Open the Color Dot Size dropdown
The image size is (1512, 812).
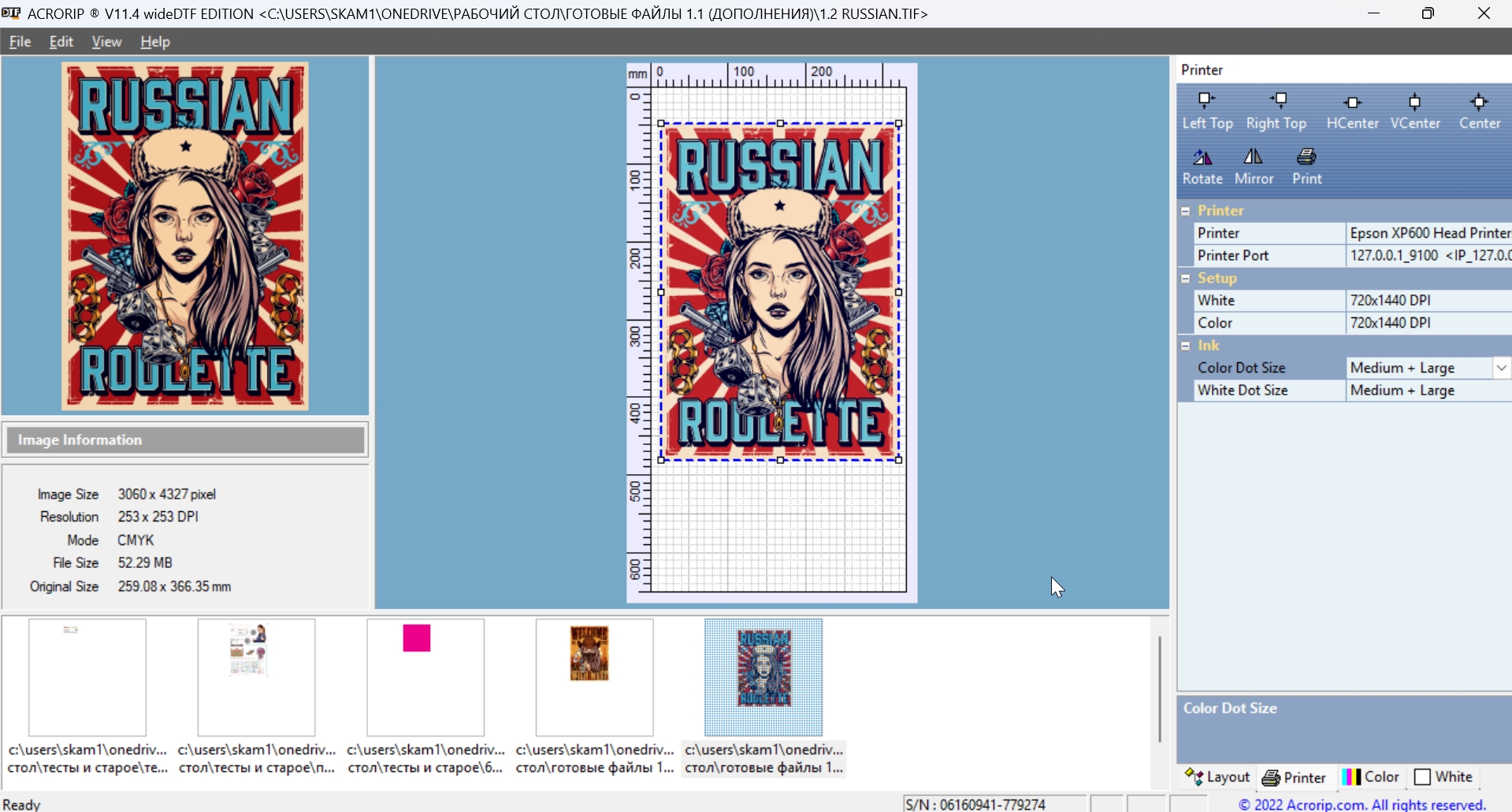pos(1501,368)
